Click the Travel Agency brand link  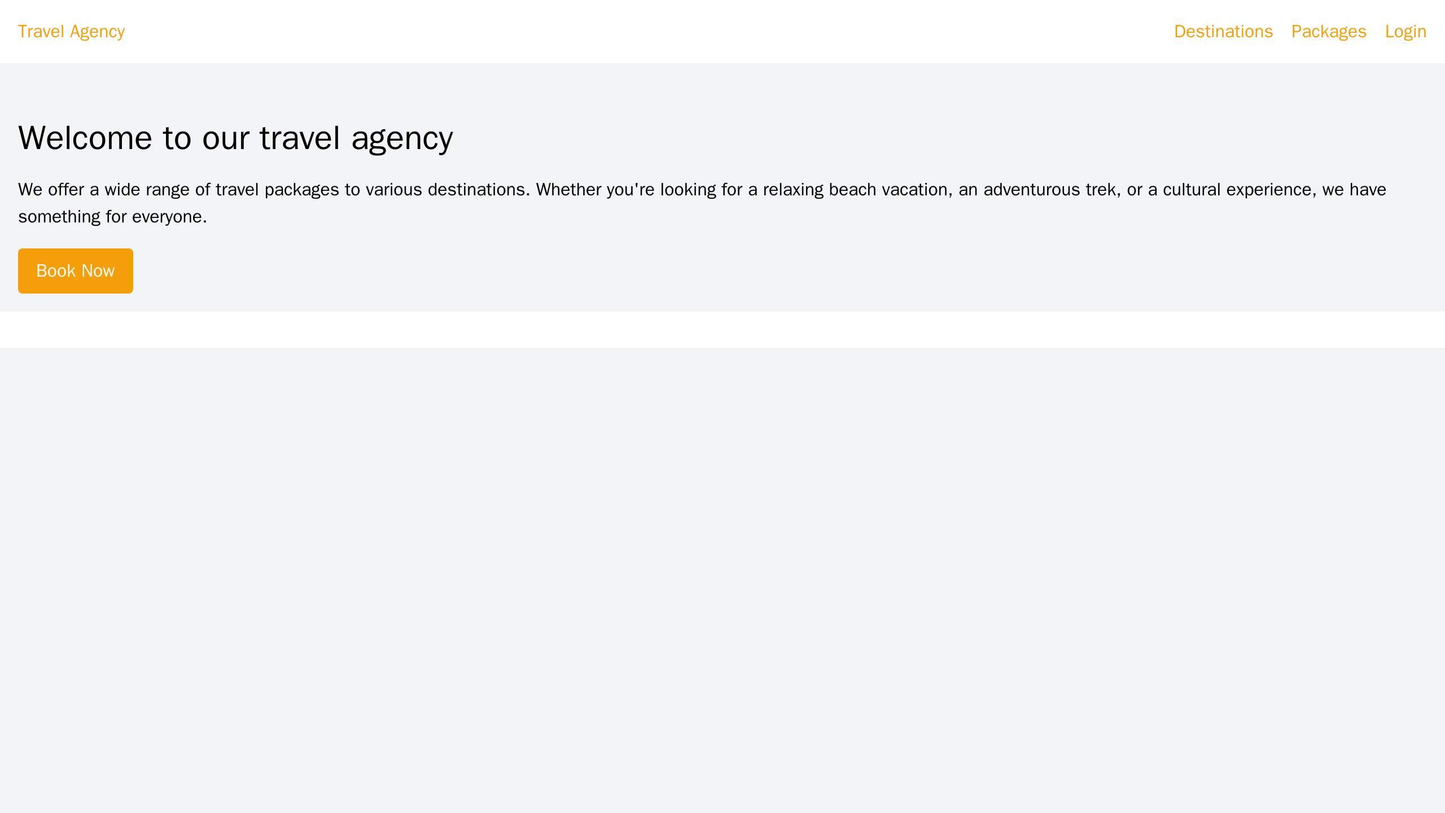[71, 32]
